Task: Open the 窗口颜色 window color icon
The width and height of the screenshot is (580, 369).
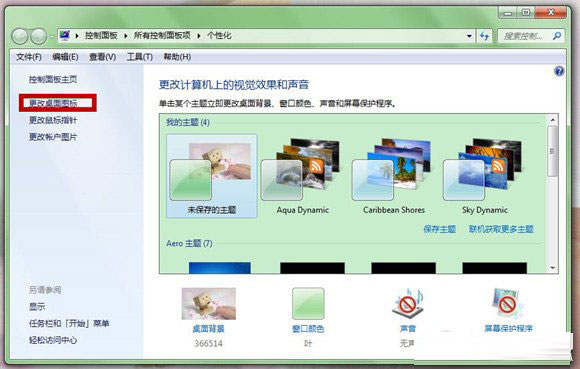Action: 308,304
